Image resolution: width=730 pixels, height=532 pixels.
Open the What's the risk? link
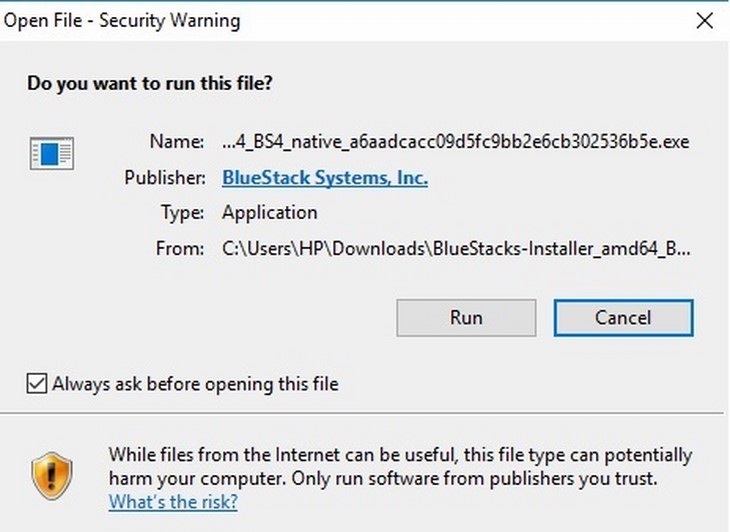tap(173, 502)
